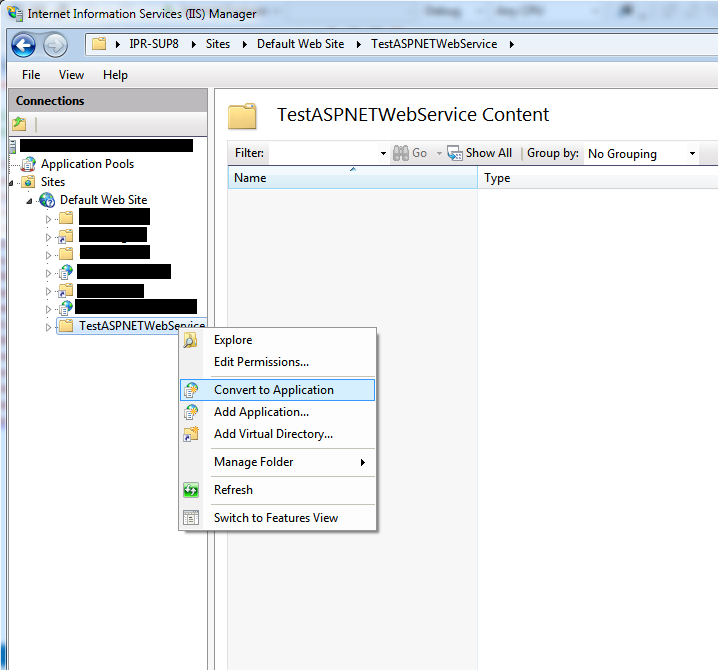Screen dimensions: 718x670
Task: Select Edit Permissions... in context menu
Action: pos(277,362)
